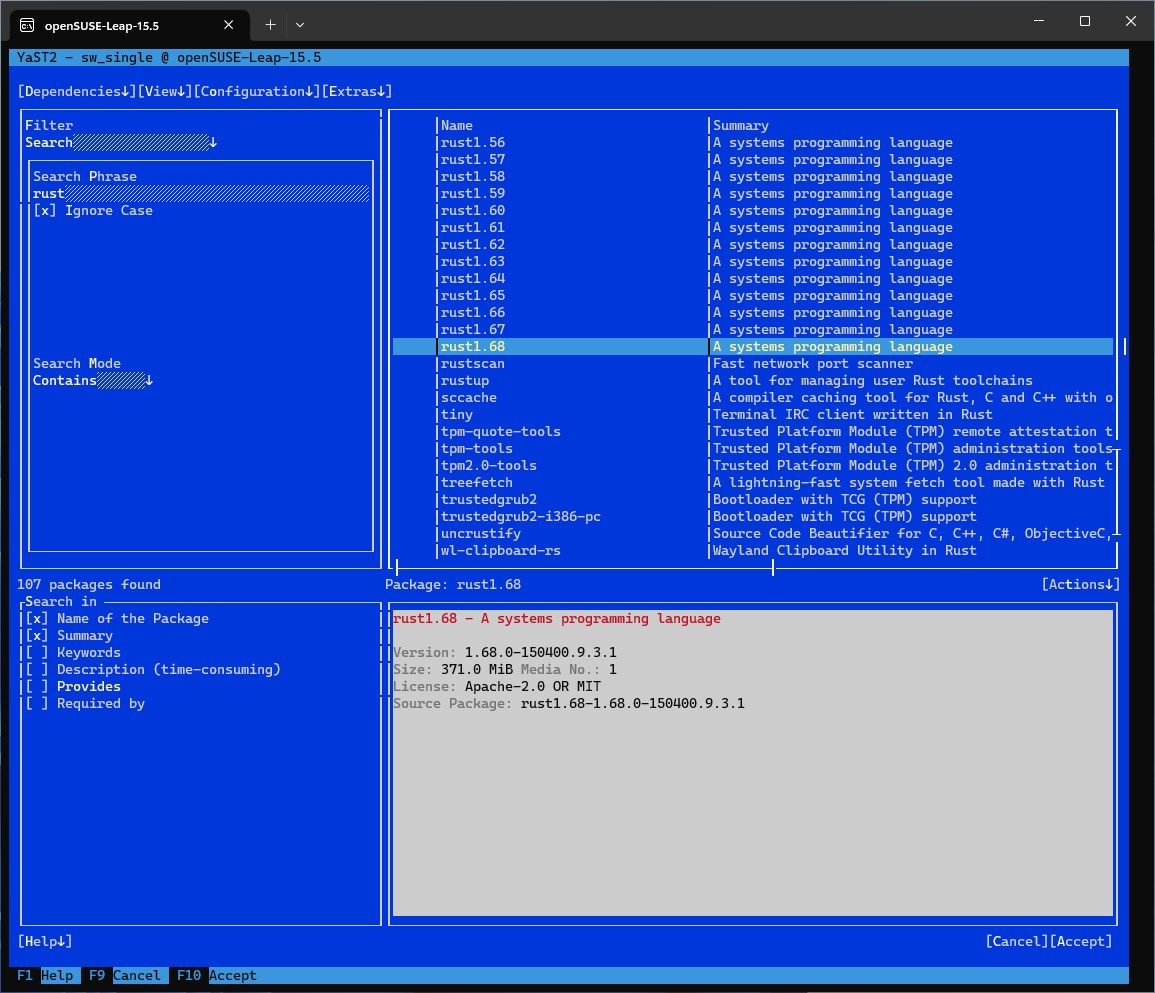The height and width of the screenshot is (993, 1155).
Task: Open the Extras menu
Action: (357, 91)
